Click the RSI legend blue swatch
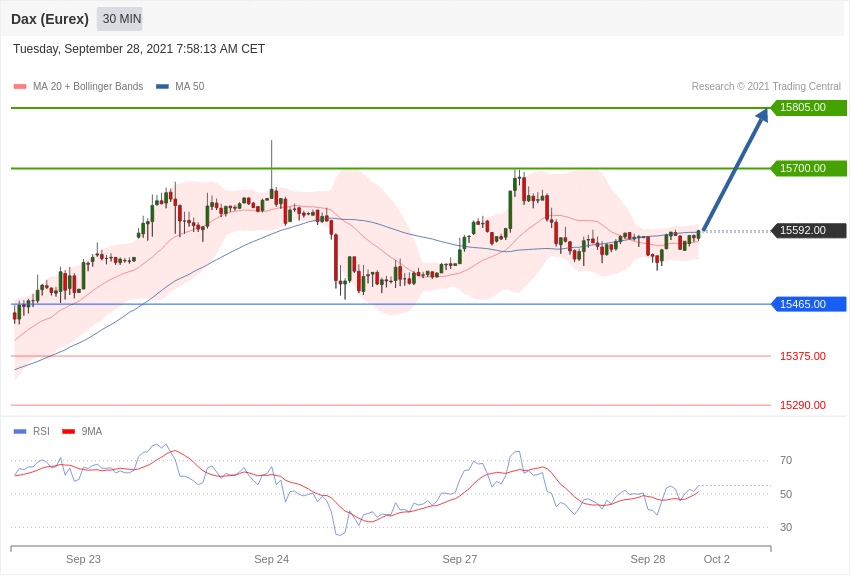This screenshot has height=576, width=850. 20,432
